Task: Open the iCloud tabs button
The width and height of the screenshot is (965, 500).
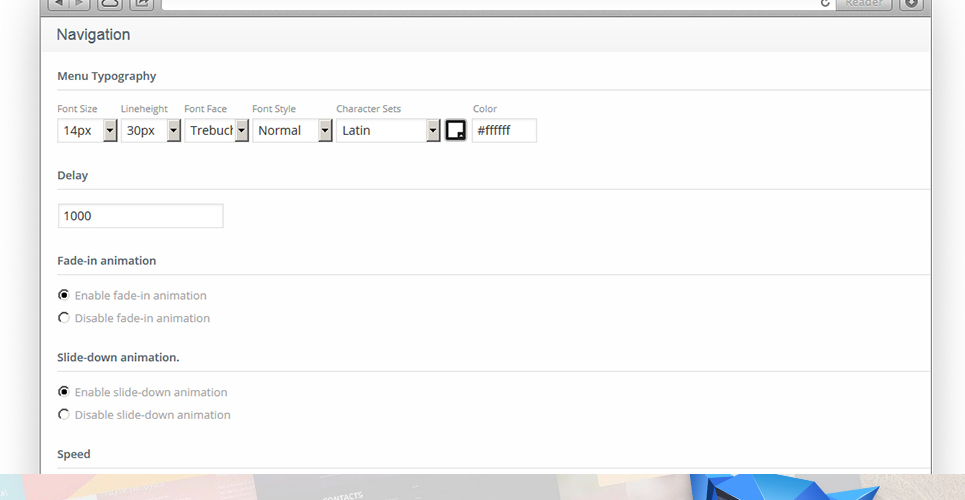Action: 110,3
